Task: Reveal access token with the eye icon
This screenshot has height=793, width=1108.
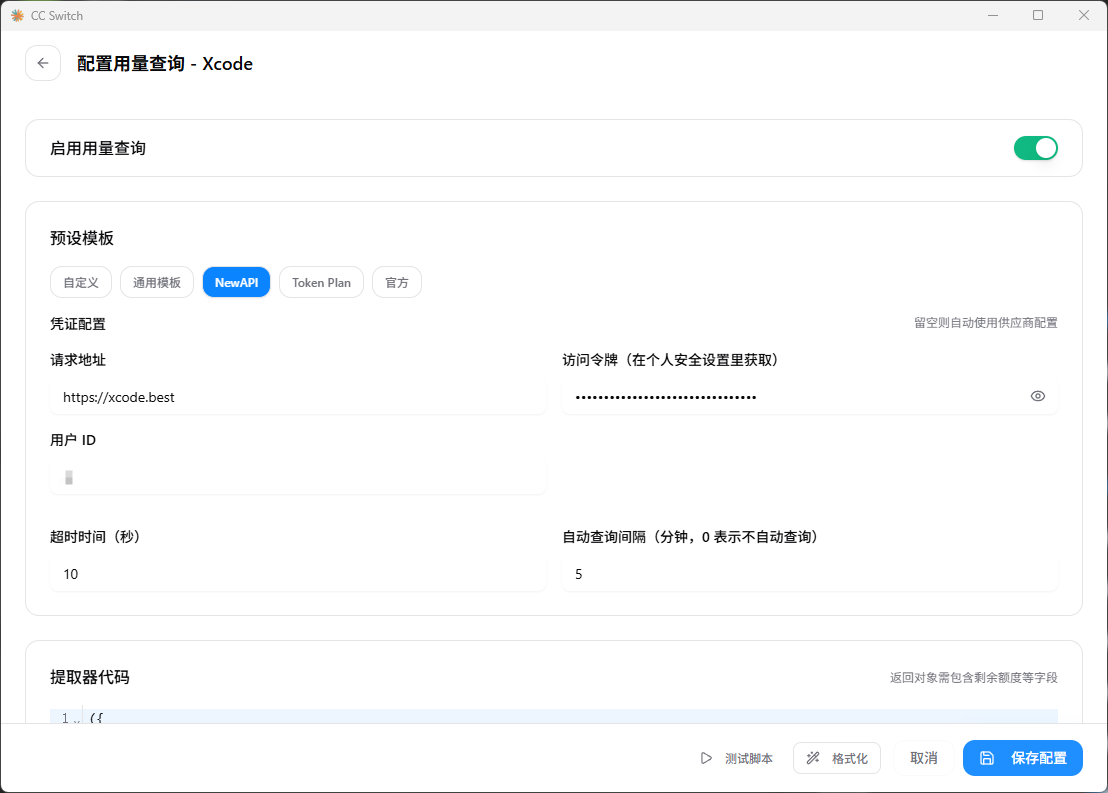Action: 1037,396
